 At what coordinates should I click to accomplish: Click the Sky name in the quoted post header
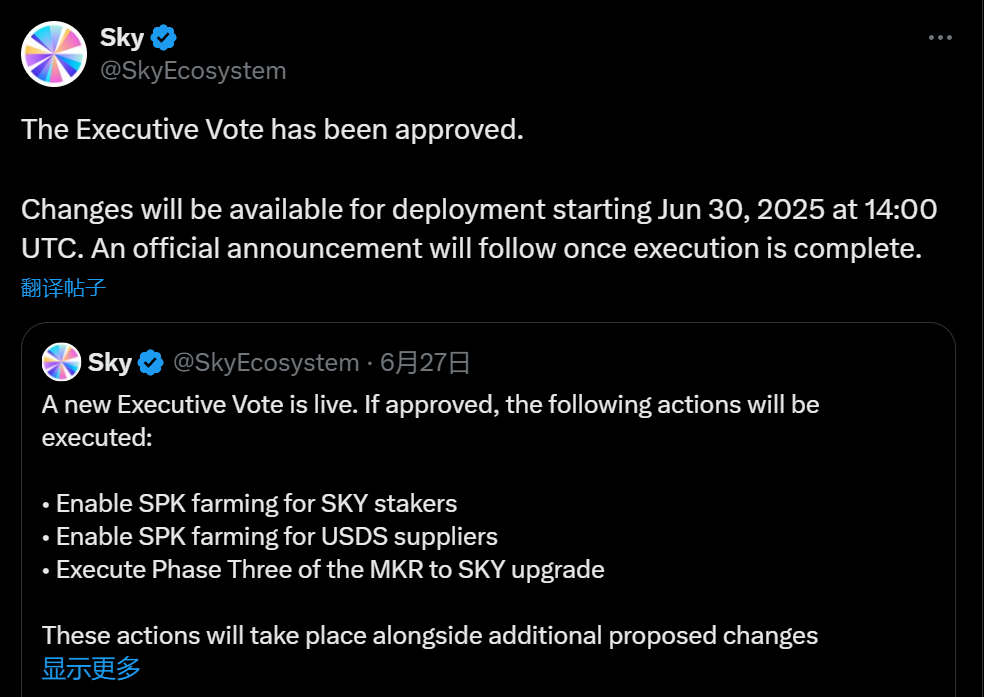110,362
